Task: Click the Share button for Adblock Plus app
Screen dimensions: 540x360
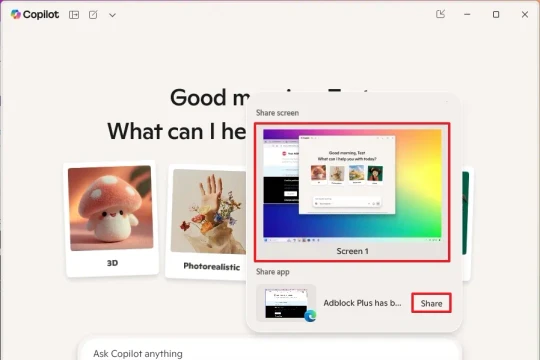Action: tap(431, 303)
